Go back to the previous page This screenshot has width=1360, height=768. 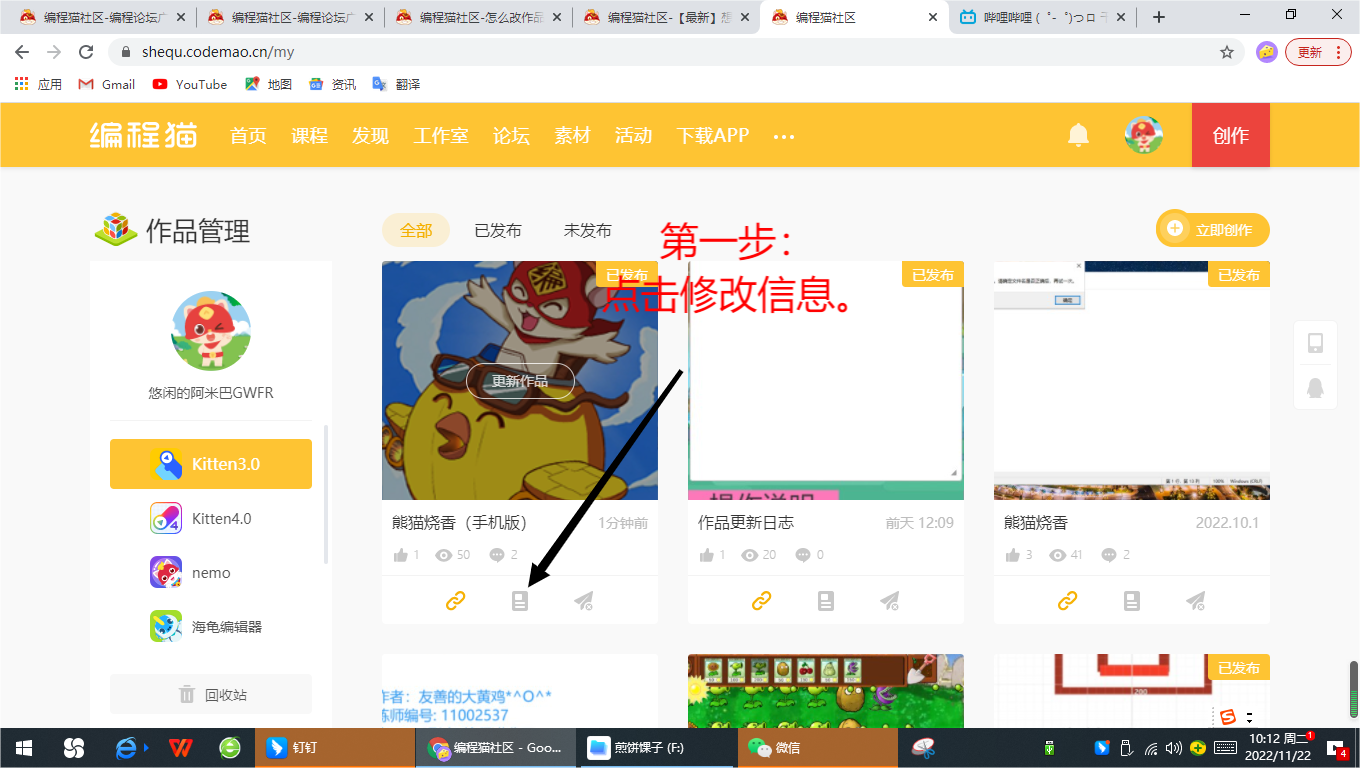point(22,52)
